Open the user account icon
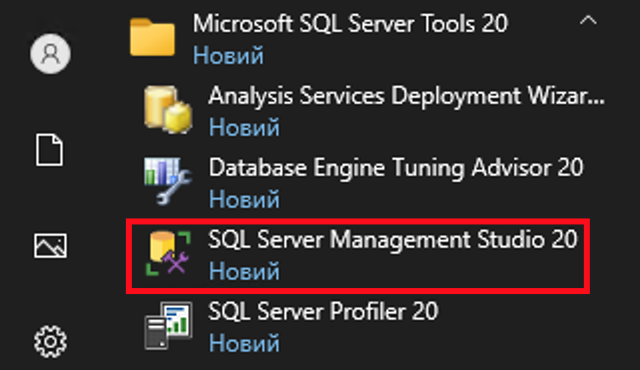This screenshot has height=370, width=640. click(50, 54)
